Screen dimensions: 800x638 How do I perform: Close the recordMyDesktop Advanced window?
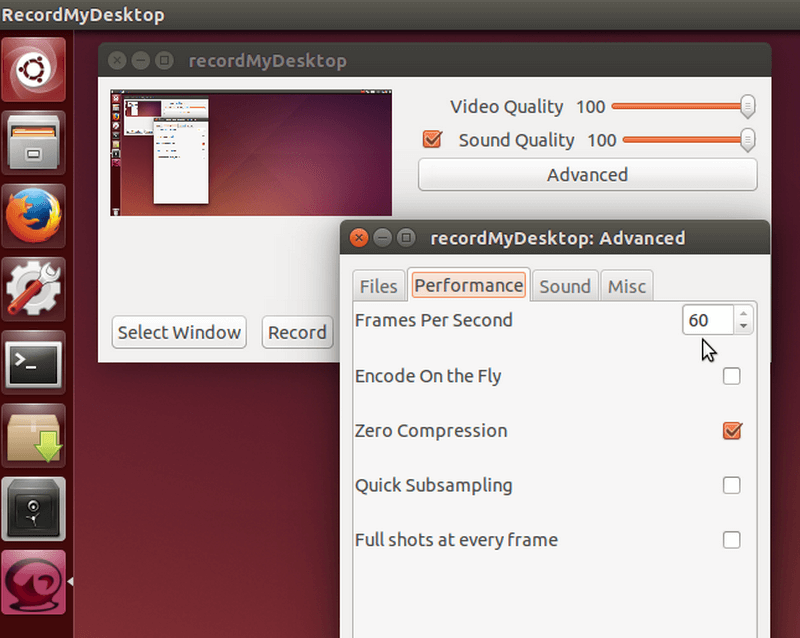click(x=359, y=238)
